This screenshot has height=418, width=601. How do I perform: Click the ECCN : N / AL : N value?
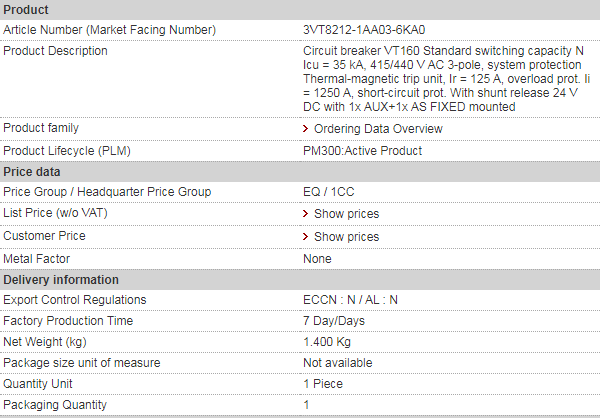[350, 300]
